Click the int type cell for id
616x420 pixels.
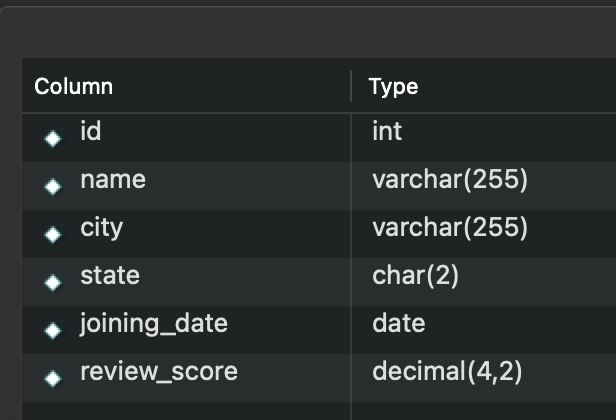[387, 131]
